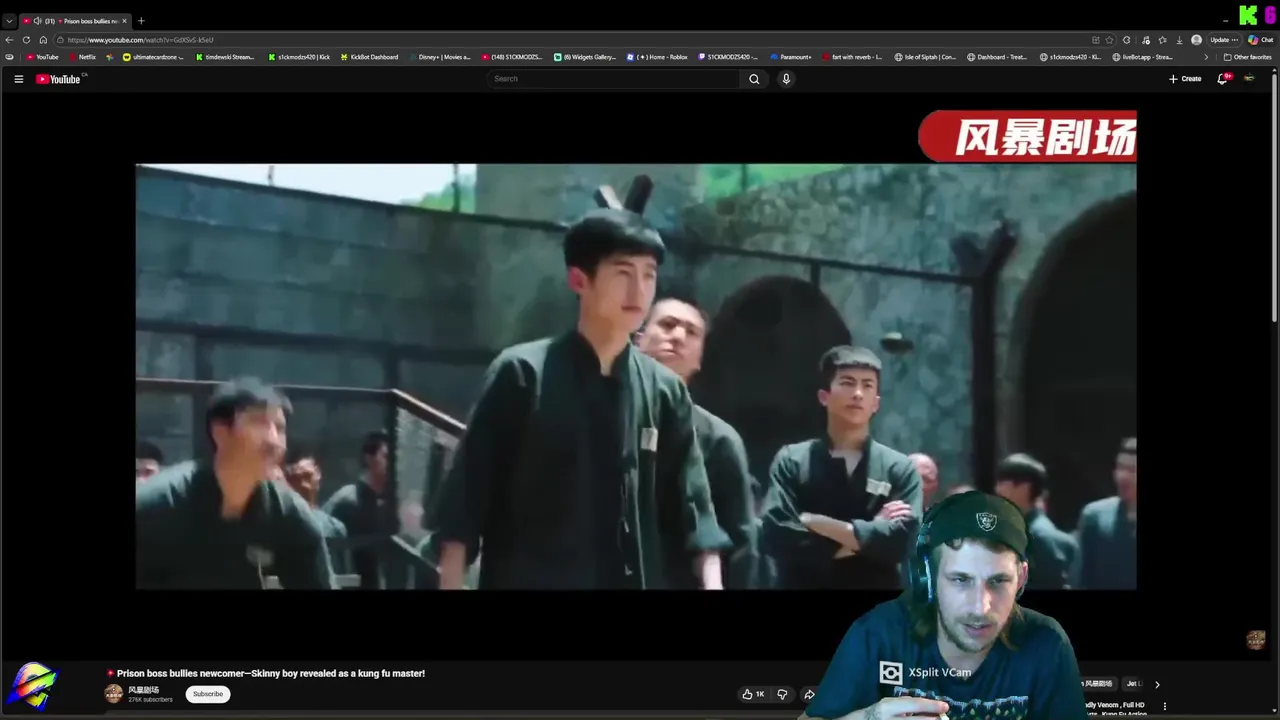Screen dimensions: 1280x720
Task: Open the browser downloads icon
Action: pyautogui.click(x=1179, y=40)
